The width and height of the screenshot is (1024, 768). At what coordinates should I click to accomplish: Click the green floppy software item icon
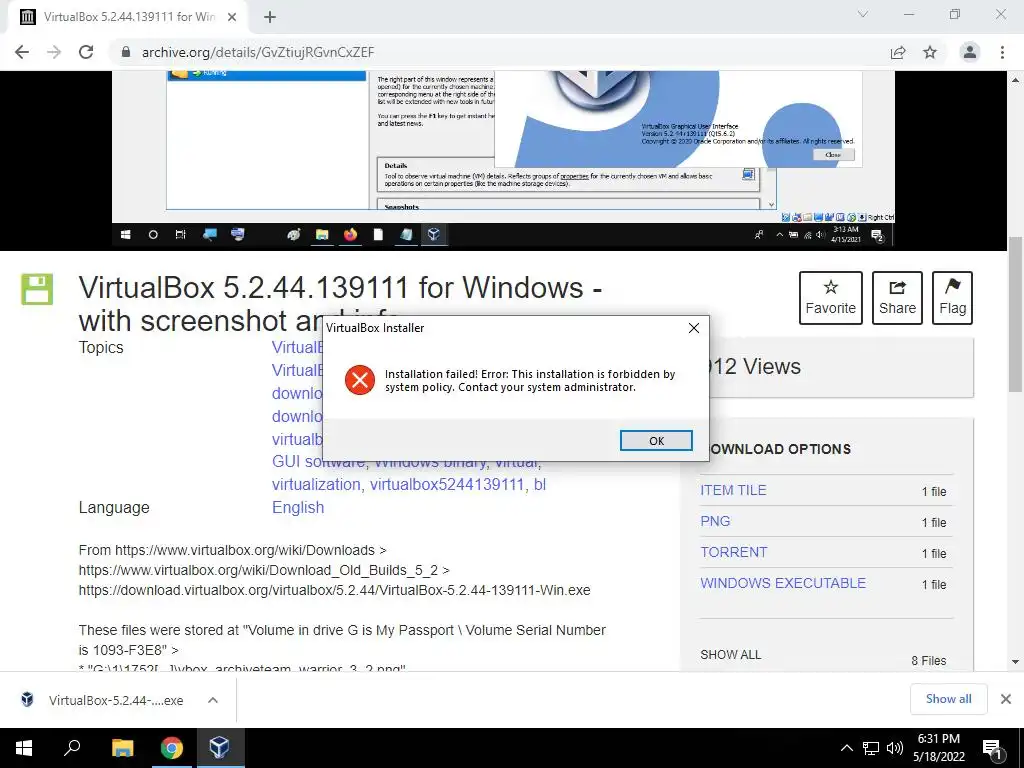[37, 289]
